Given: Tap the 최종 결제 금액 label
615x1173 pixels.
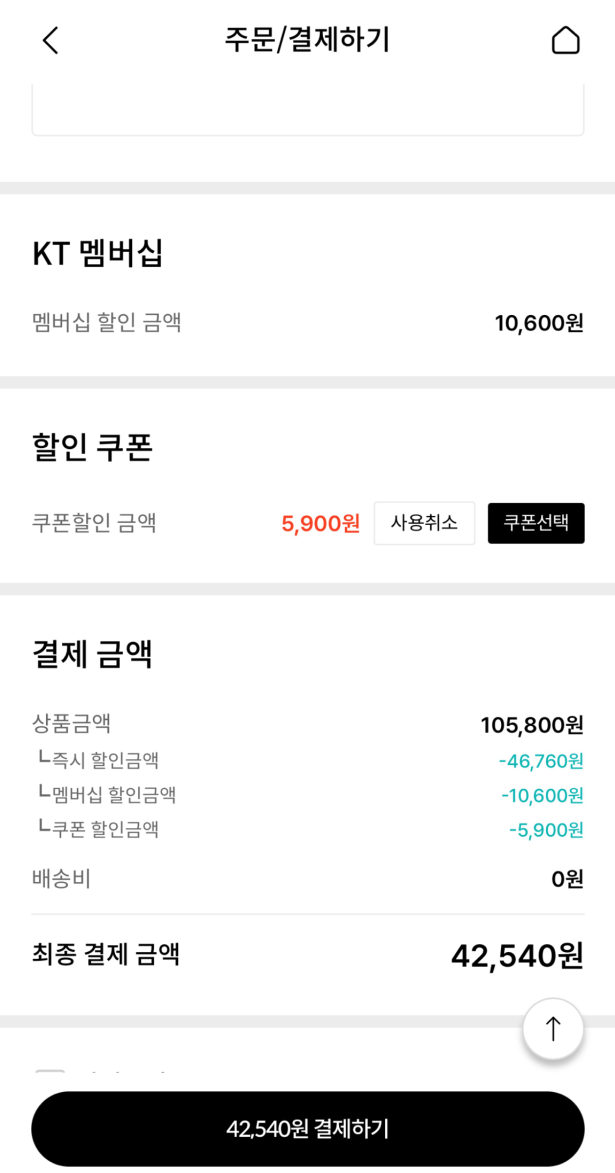Looking at the screenshot, I should 106,955.
